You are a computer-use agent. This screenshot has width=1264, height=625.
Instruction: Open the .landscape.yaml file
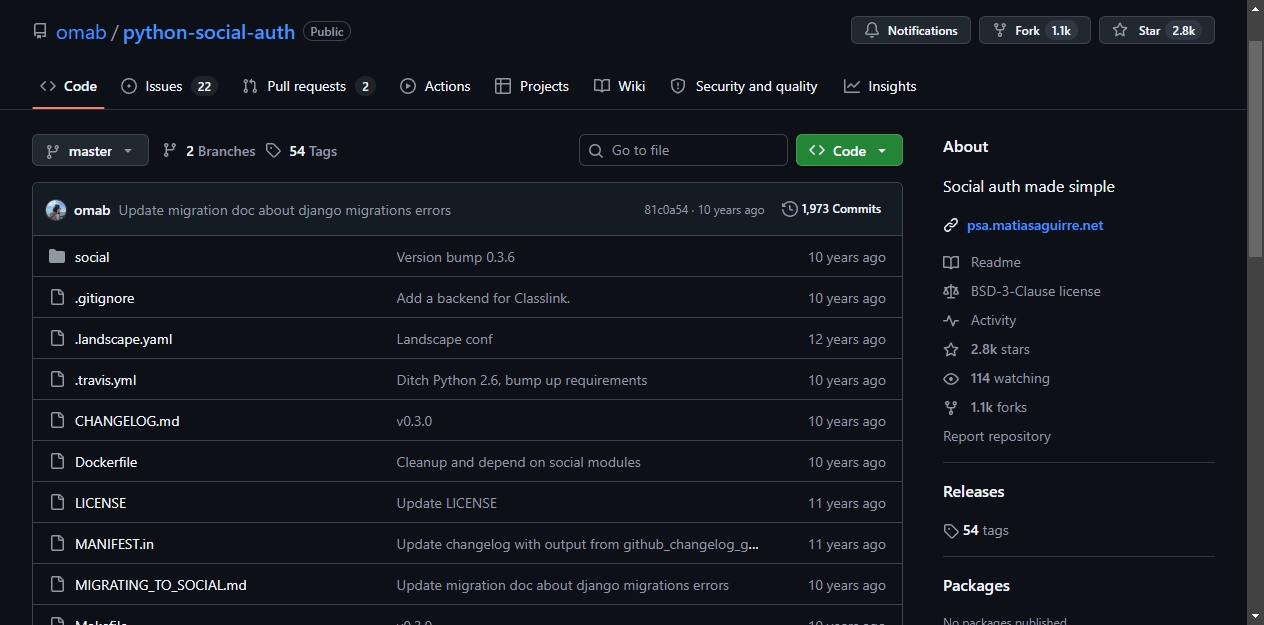point(123,339)
